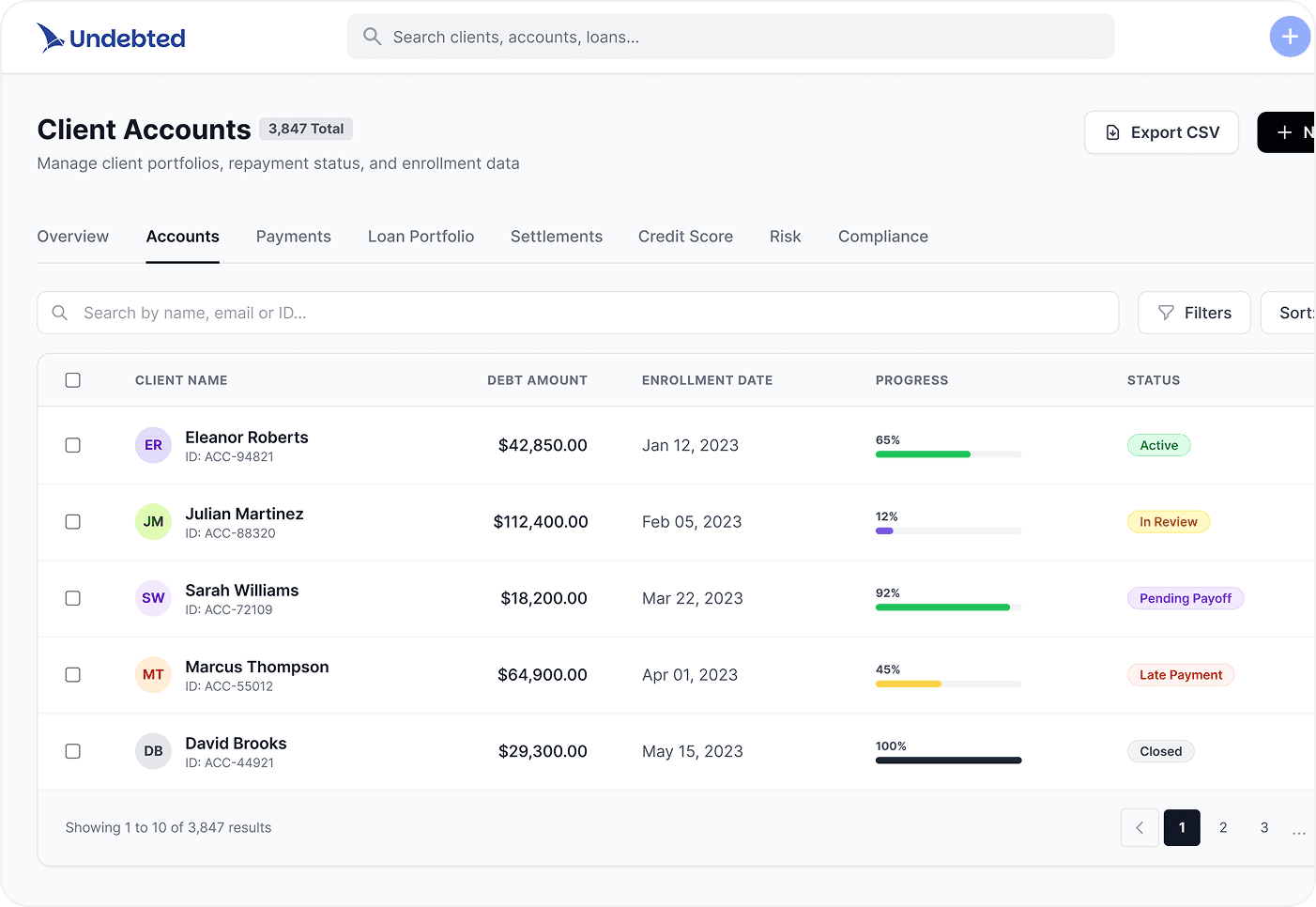The width and height of the screenshot is (1316, 907).
Task: Click Julian Martinez 12% progress bar
Action: pyautogui.click(x=948, y=531)
